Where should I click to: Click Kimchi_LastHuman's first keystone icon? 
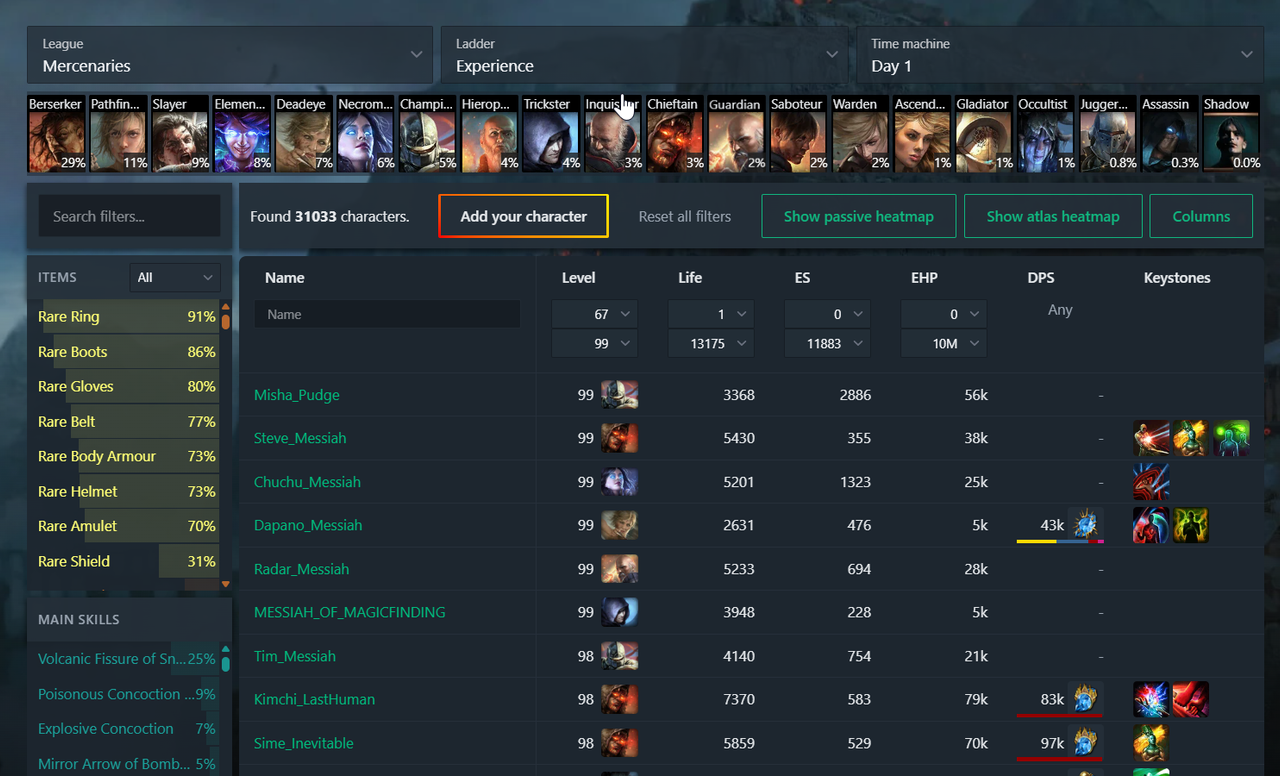tap(1151, 700)
